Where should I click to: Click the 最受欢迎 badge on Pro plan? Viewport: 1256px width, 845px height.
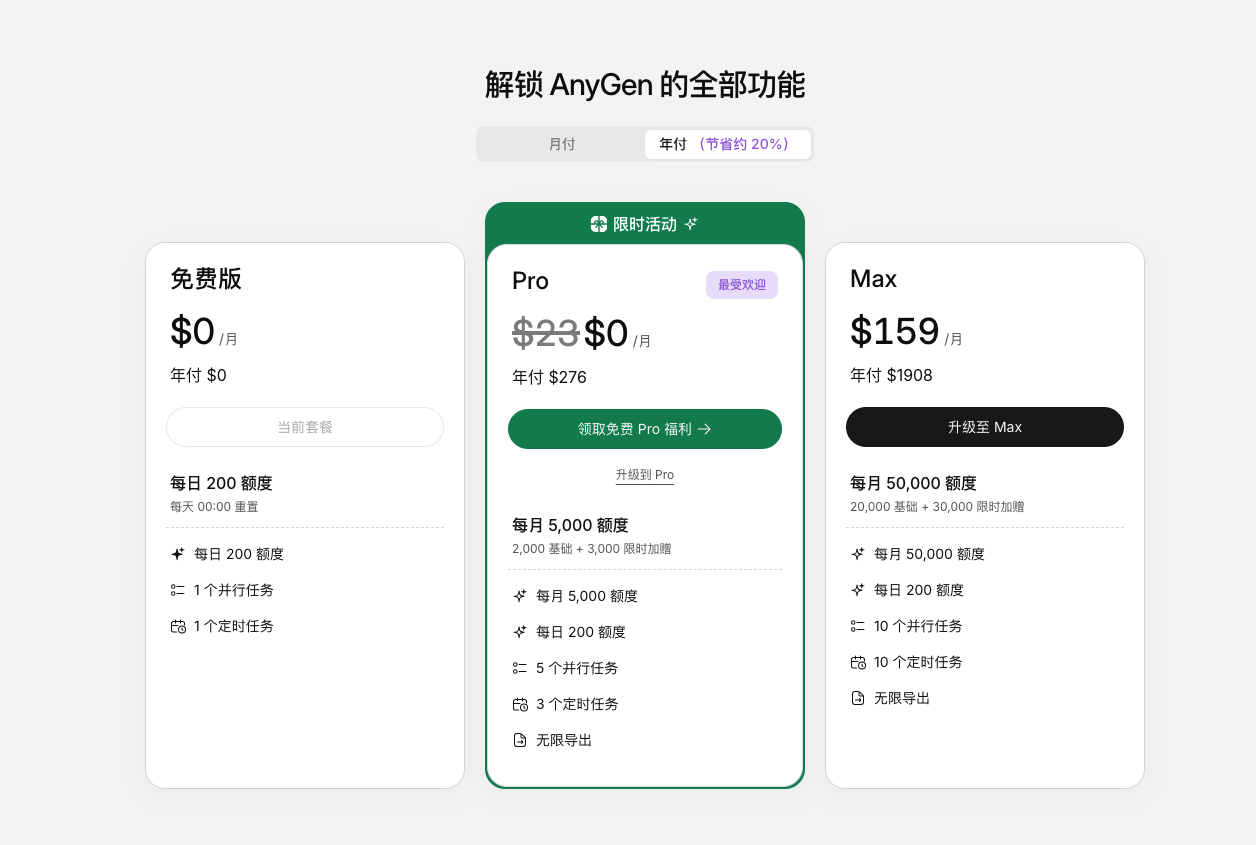pos(741,285)
